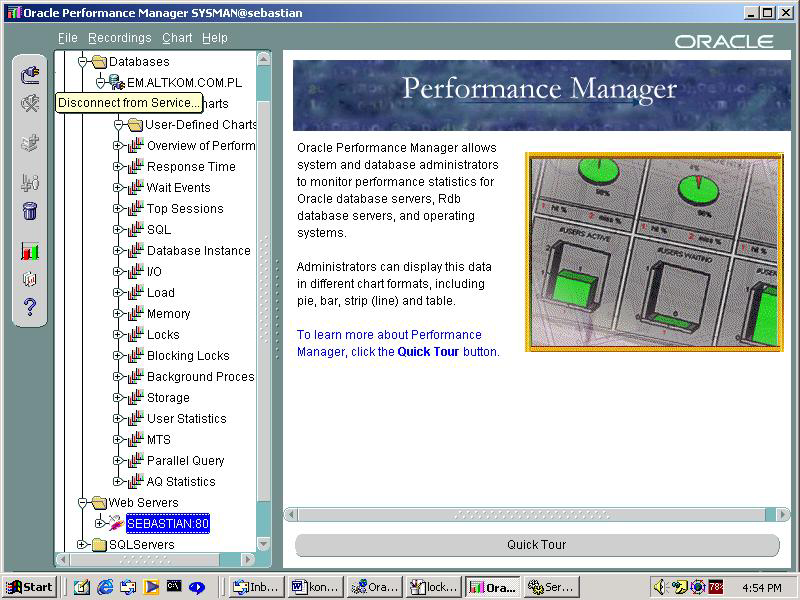Open the Recordings menu

coord(119,38)
